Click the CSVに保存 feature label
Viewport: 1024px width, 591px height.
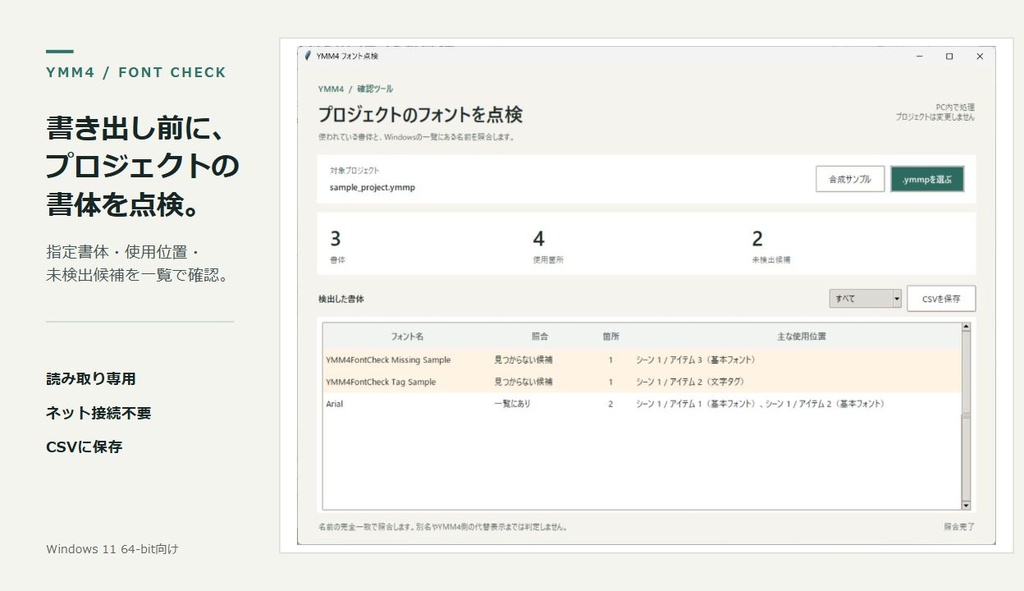click(84, 447)
